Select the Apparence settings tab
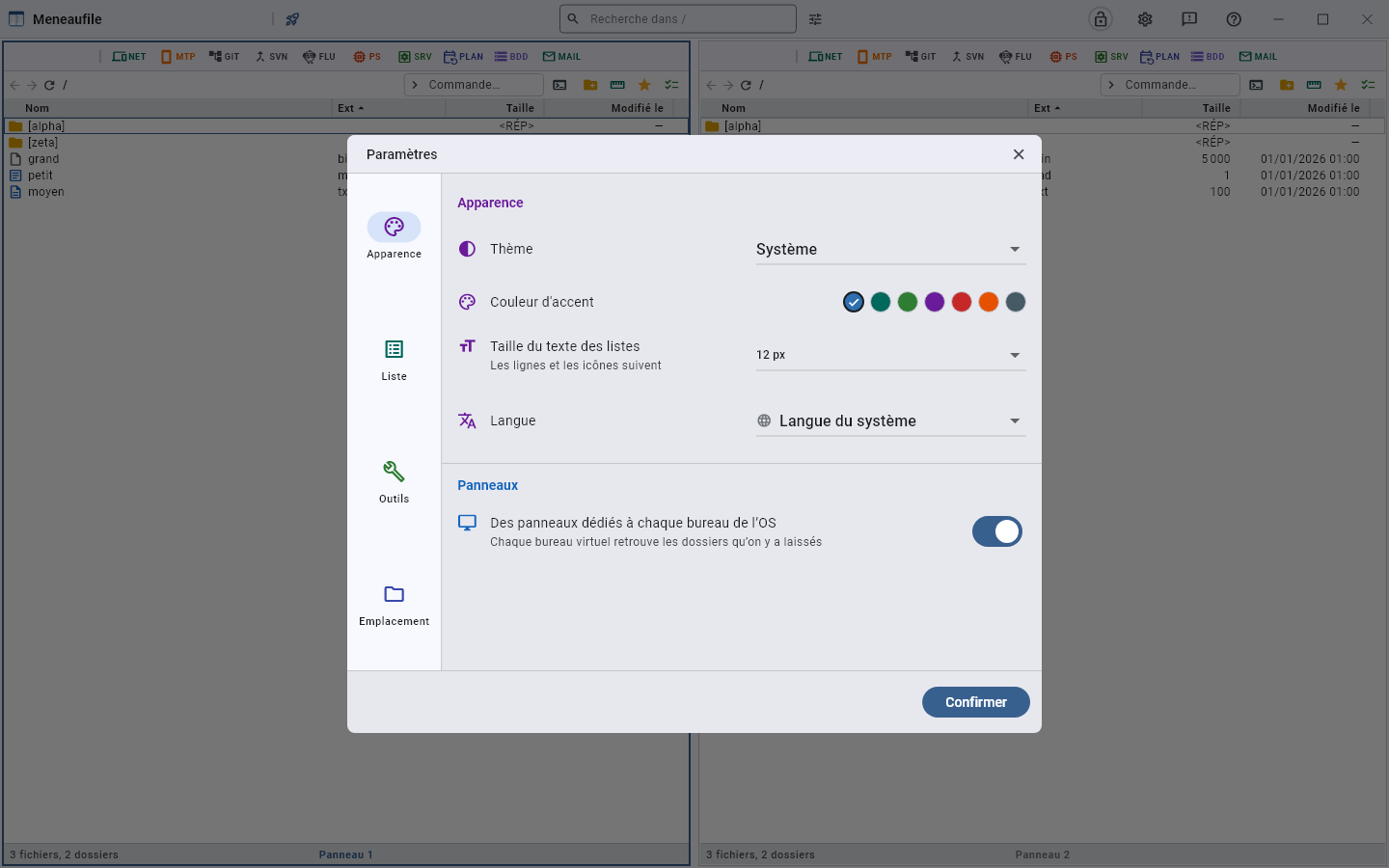 click(394, 238)
